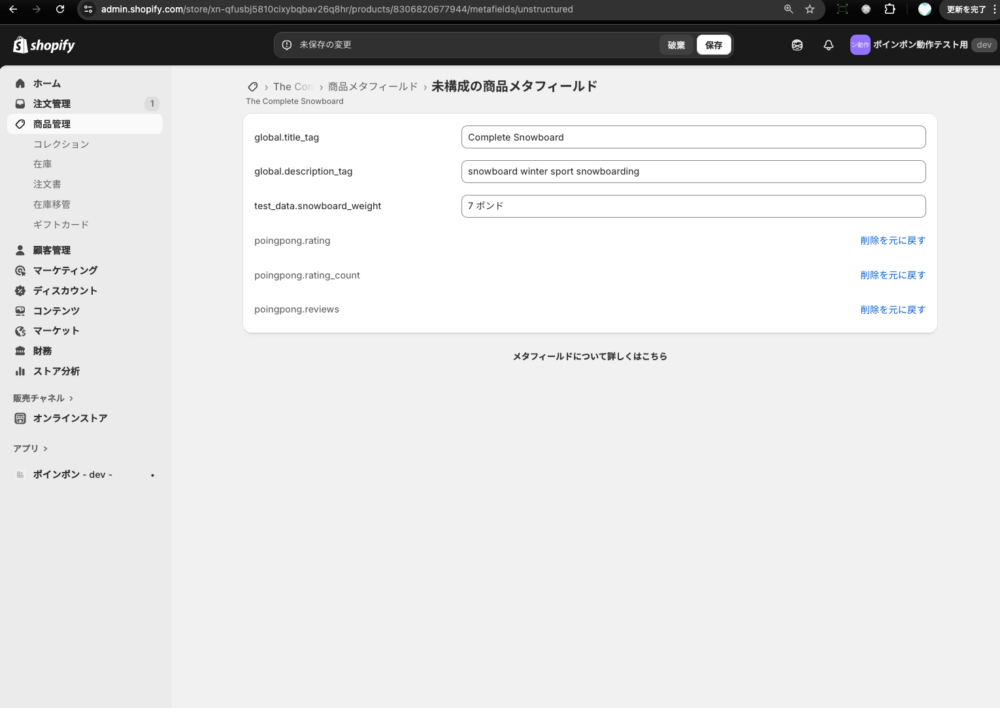Open the notifications bell icon
This screenshot has width=1000, height=708.
coord(828,45)
